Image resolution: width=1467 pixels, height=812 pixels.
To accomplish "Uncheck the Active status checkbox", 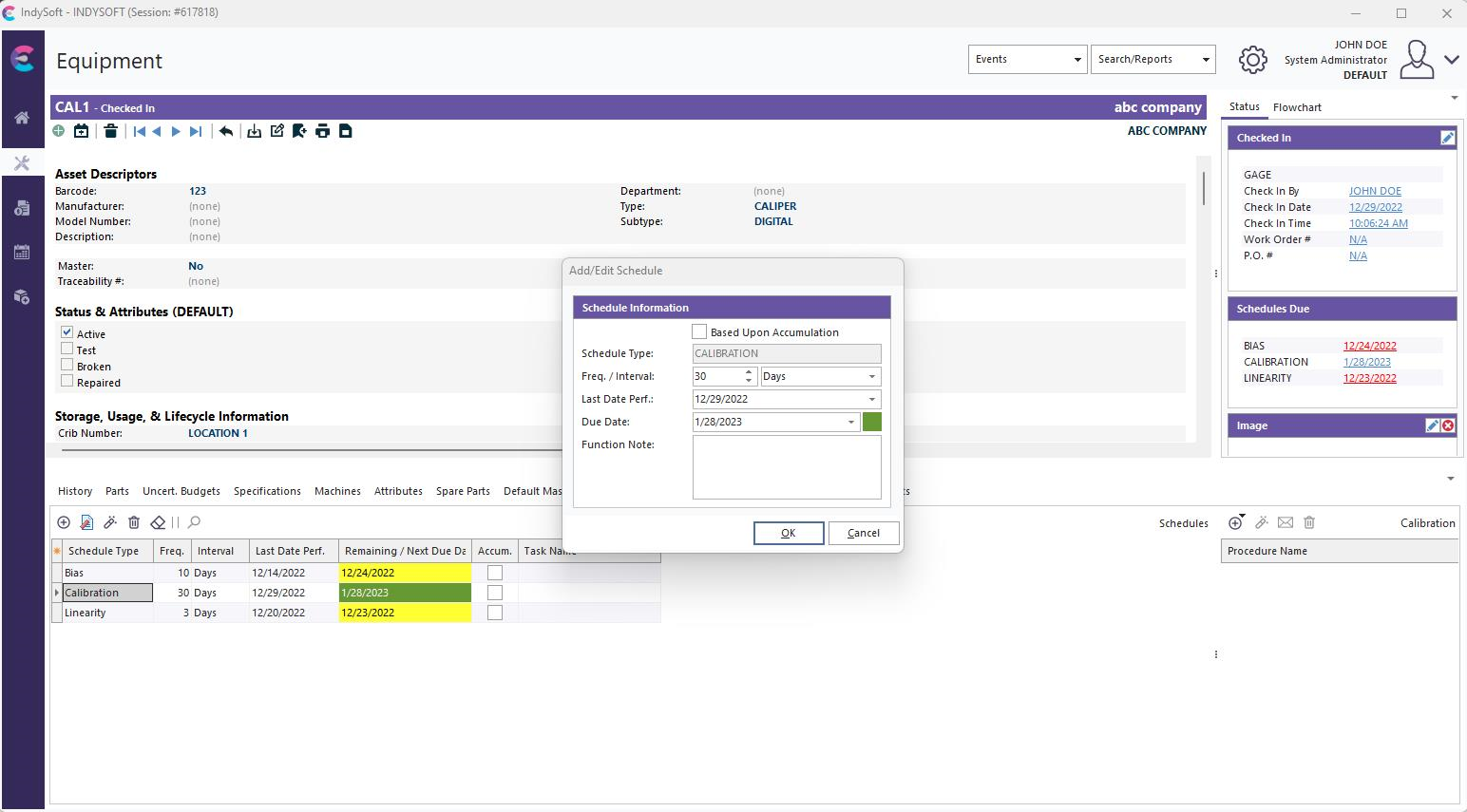I will pos(67,332).
